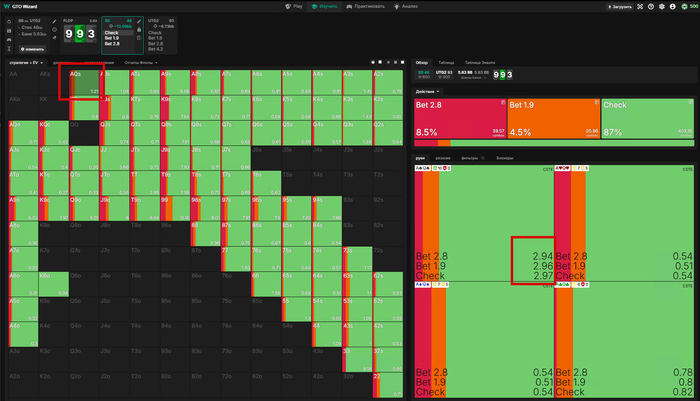Image resolution: width=700 pixels, height=401 pixels.
Task: Click the bottom icon in left sidebar column
Action: click(x=9, y=49)
